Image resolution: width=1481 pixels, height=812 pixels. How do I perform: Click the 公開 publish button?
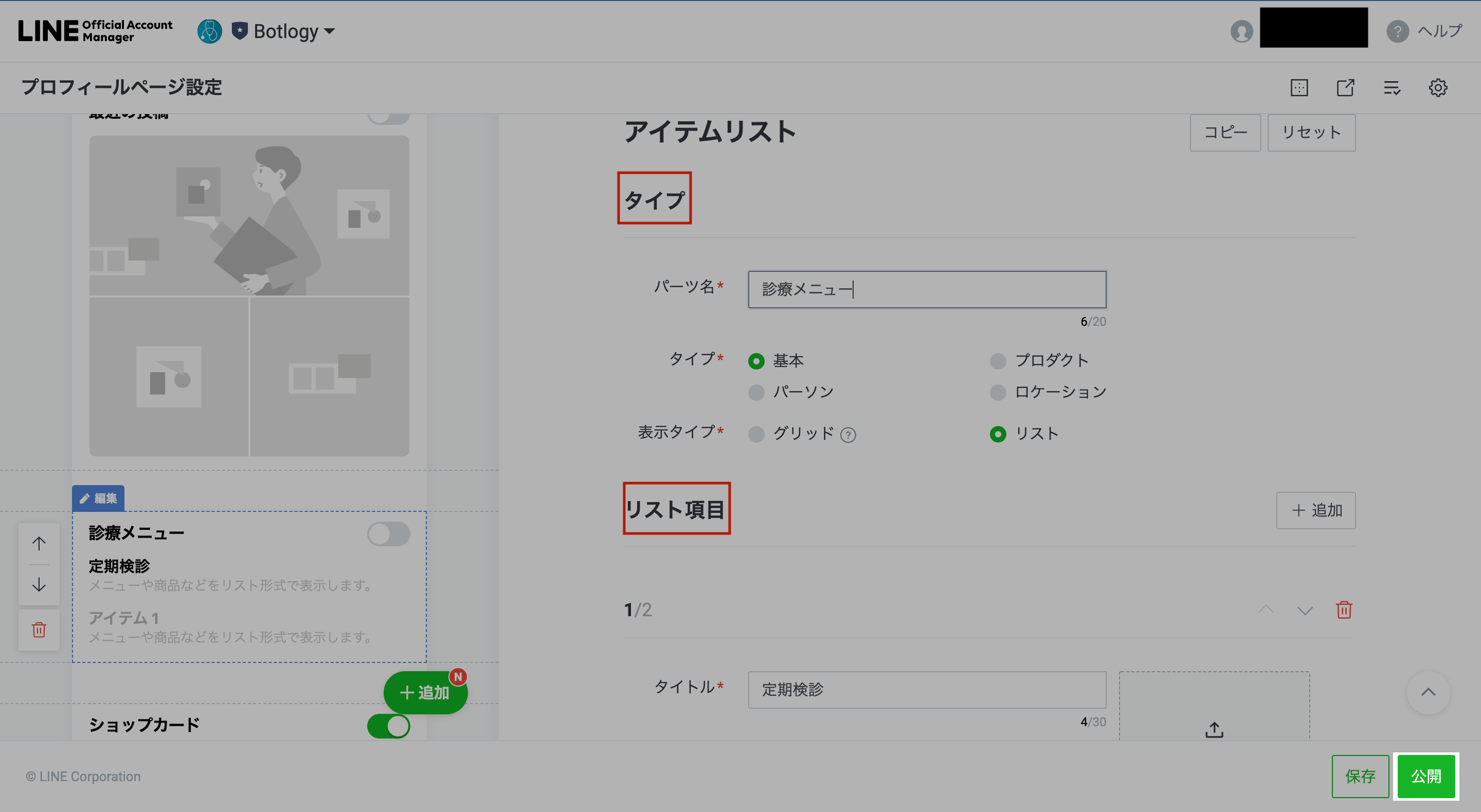(1426, 776)
